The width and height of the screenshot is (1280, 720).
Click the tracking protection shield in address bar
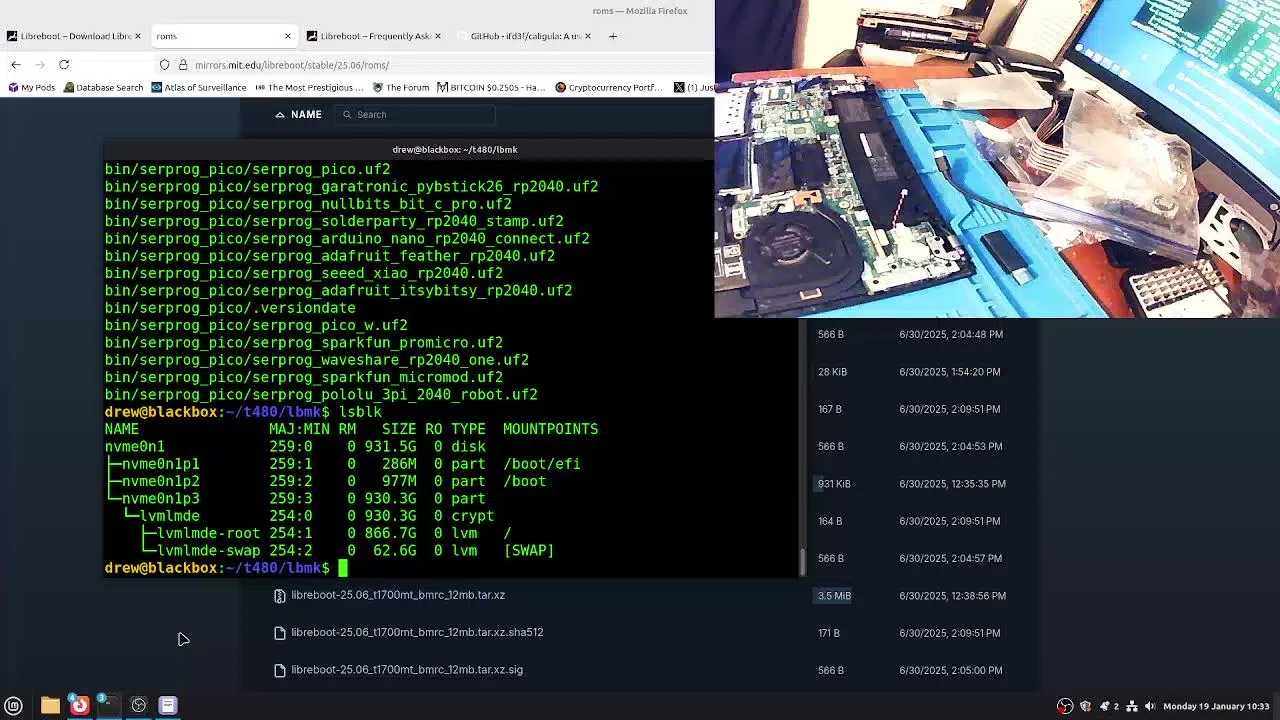164,65
